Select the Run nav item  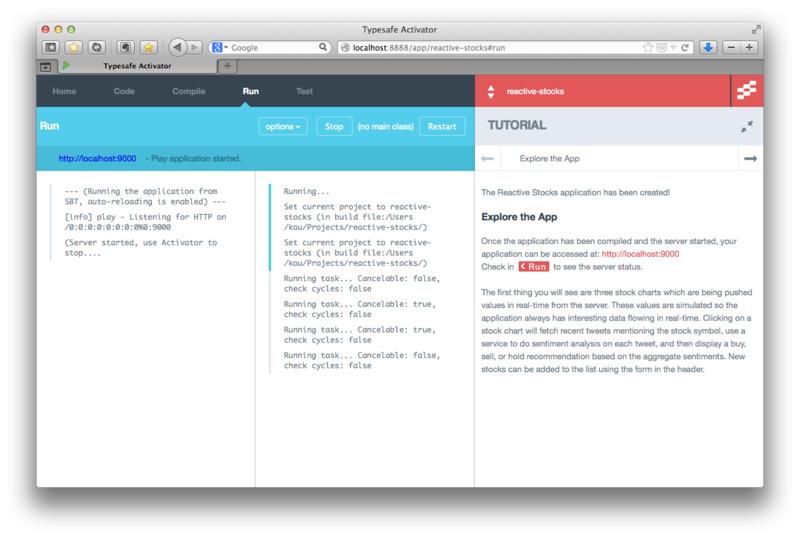pos(251,91)
